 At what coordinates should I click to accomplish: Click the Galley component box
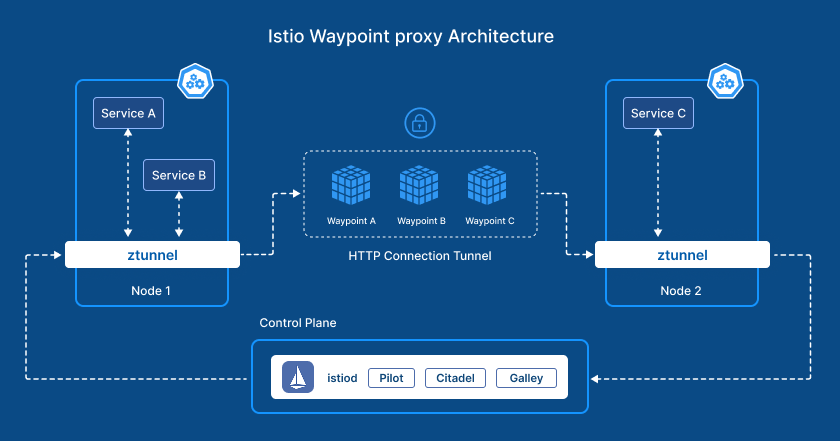pyautogui.click(x=525, y=378)
